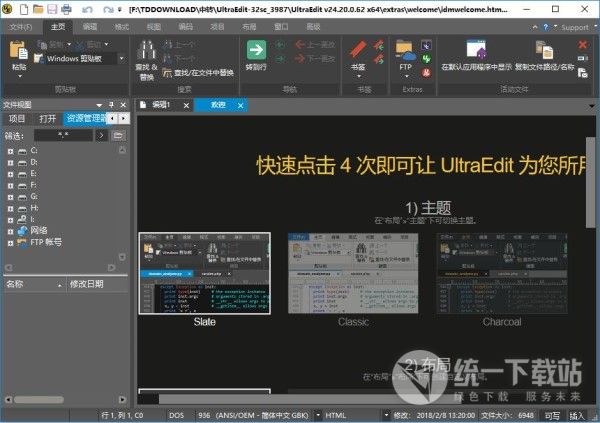Sort by the Name (名称) column header
This screenshot has width=600, height=423.
[x=34, y=284]
